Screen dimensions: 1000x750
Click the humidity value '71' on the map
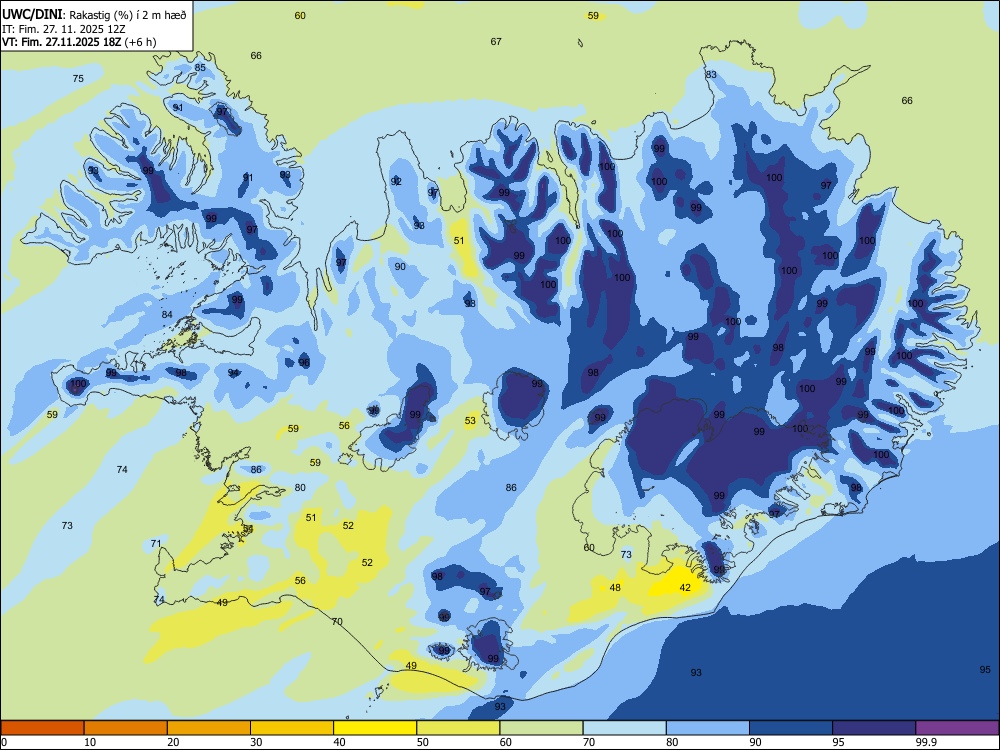[156, 543]
